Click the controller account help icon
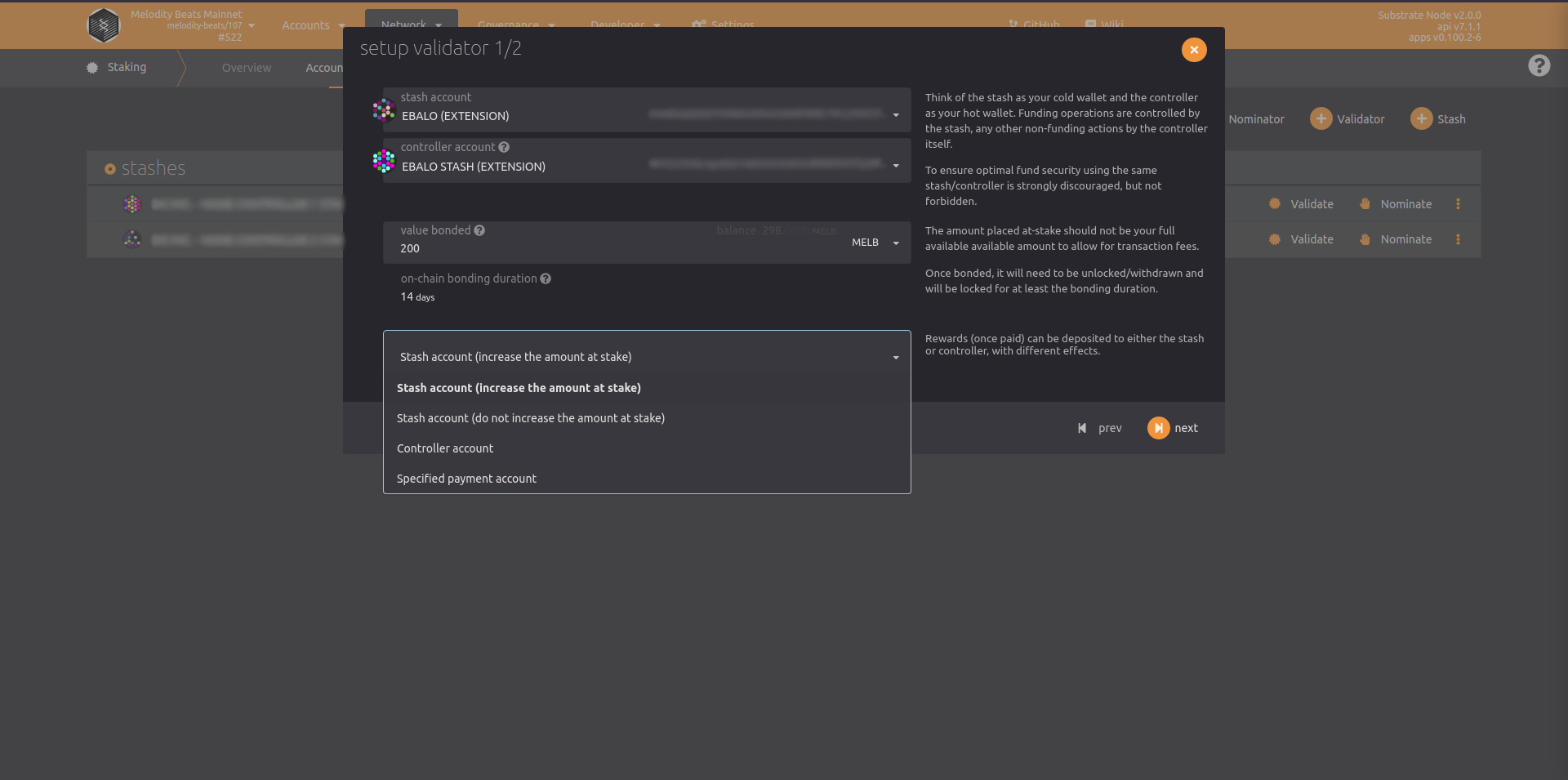1568x780 pixels. [x=504, y=147]
